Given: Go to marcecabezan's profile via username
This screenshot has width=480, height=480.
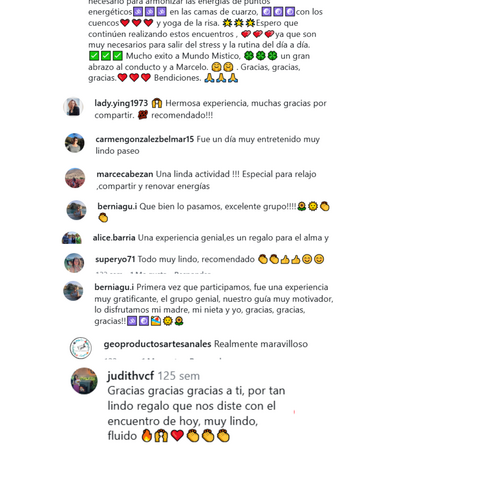Looking at the screenshot, I should pos(125,174).
